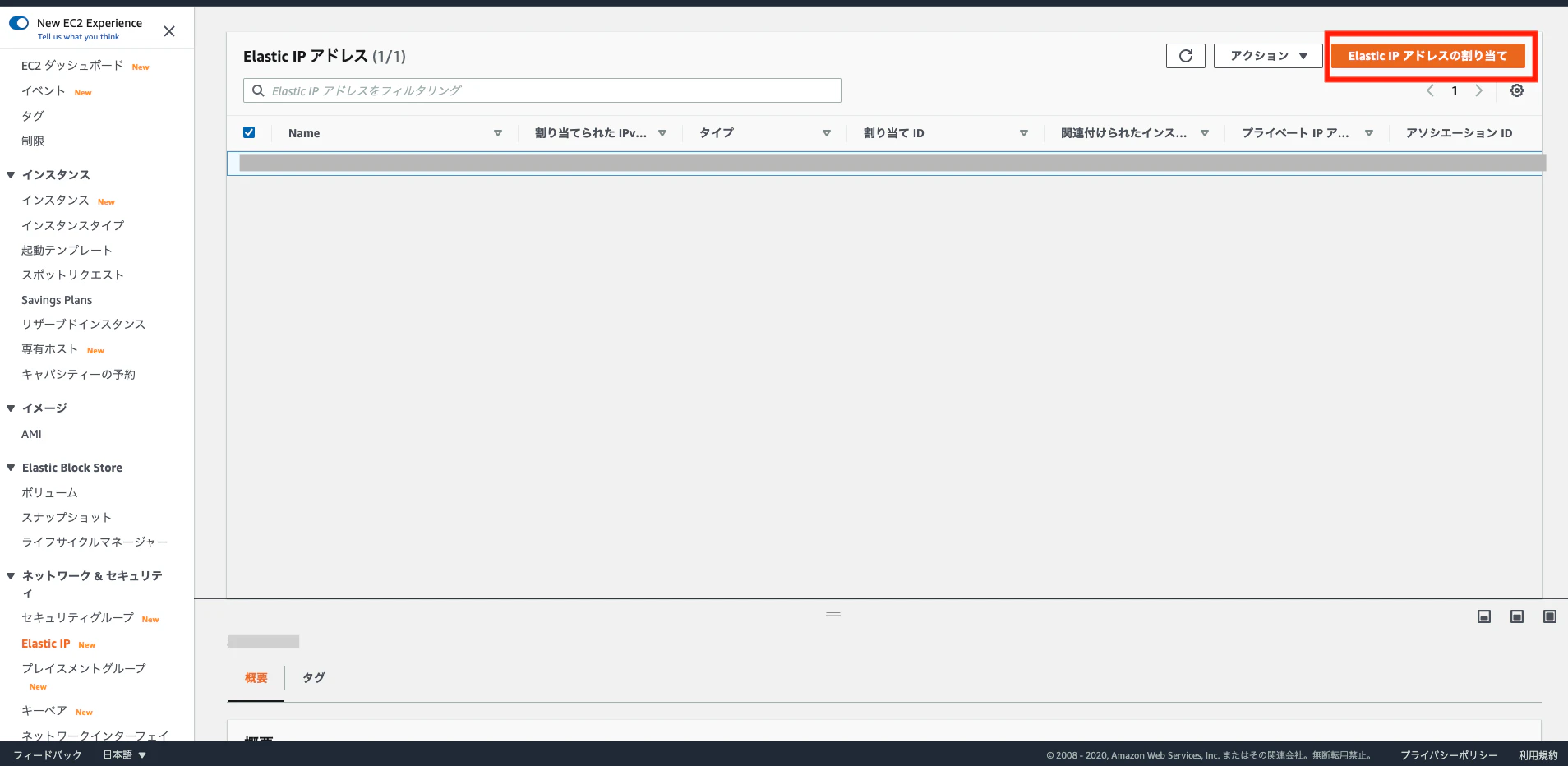Sort by 割り当て ID column arrow
The height and width of the screenshot is (766, 1568).
coord(1024,133)
